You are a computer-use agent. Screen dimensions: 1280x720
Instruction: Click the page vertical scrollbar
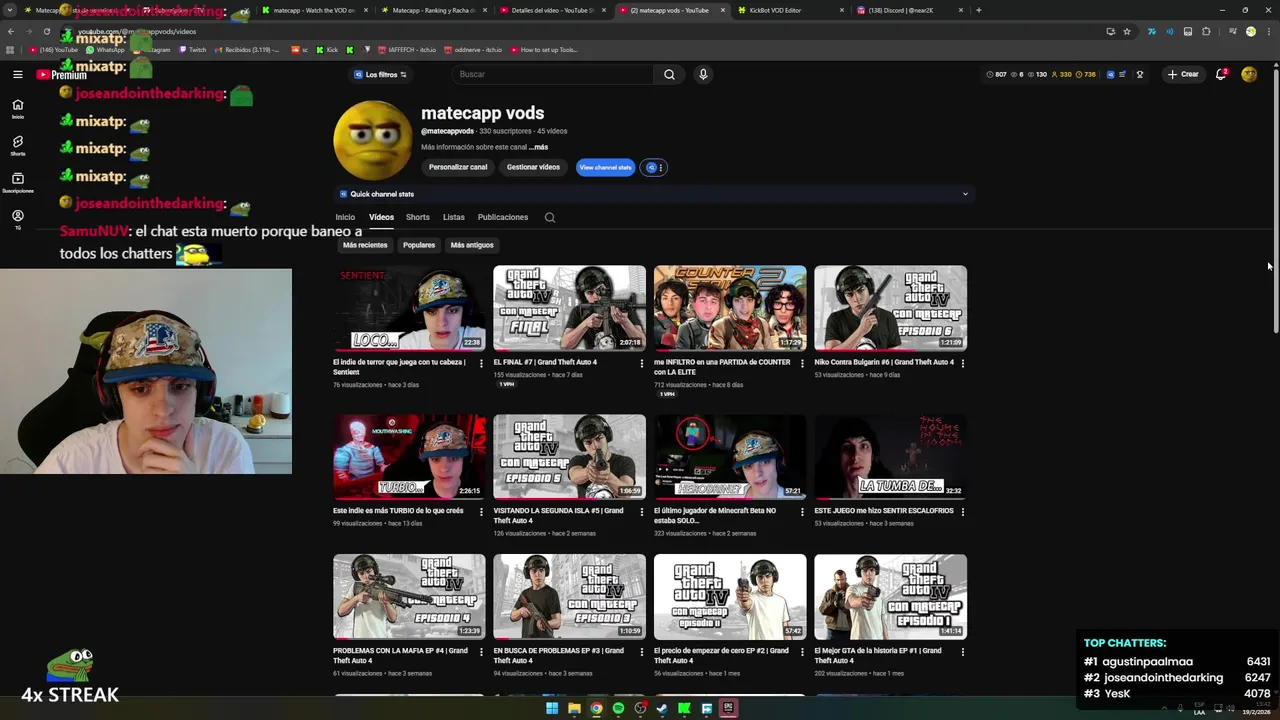1275,200
